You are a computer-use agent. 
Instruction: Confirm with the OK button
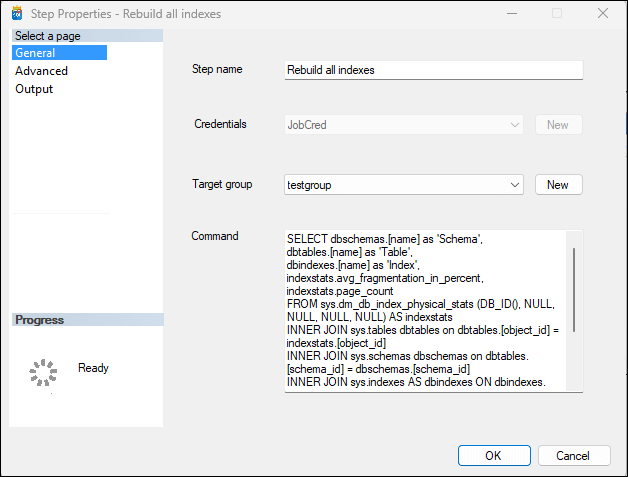click(493, 455)
